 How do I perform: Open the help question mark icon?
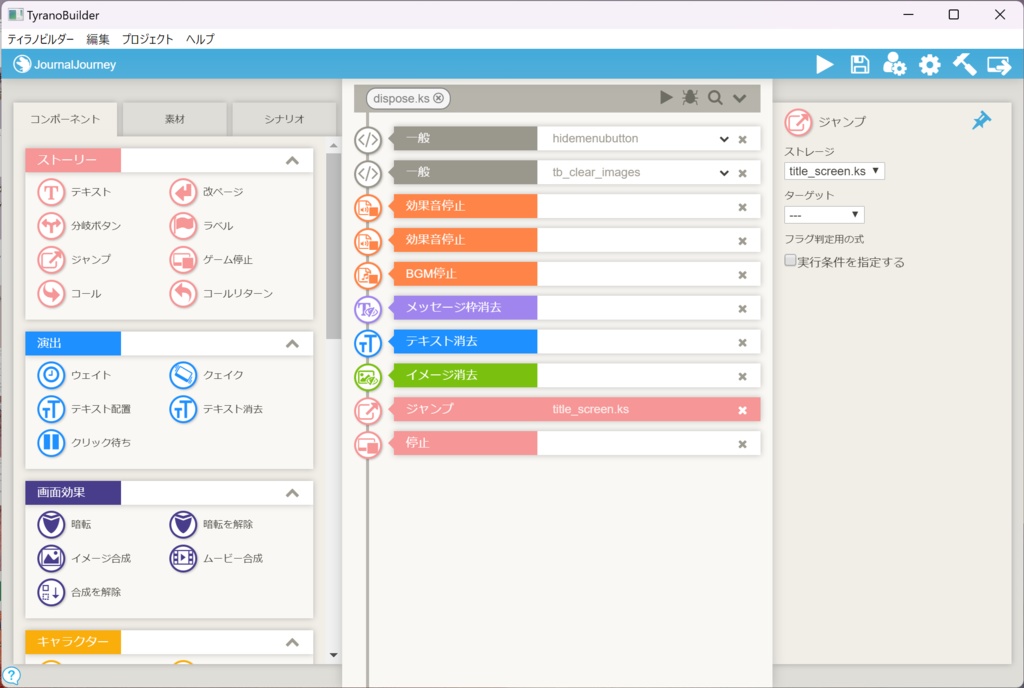12,676
